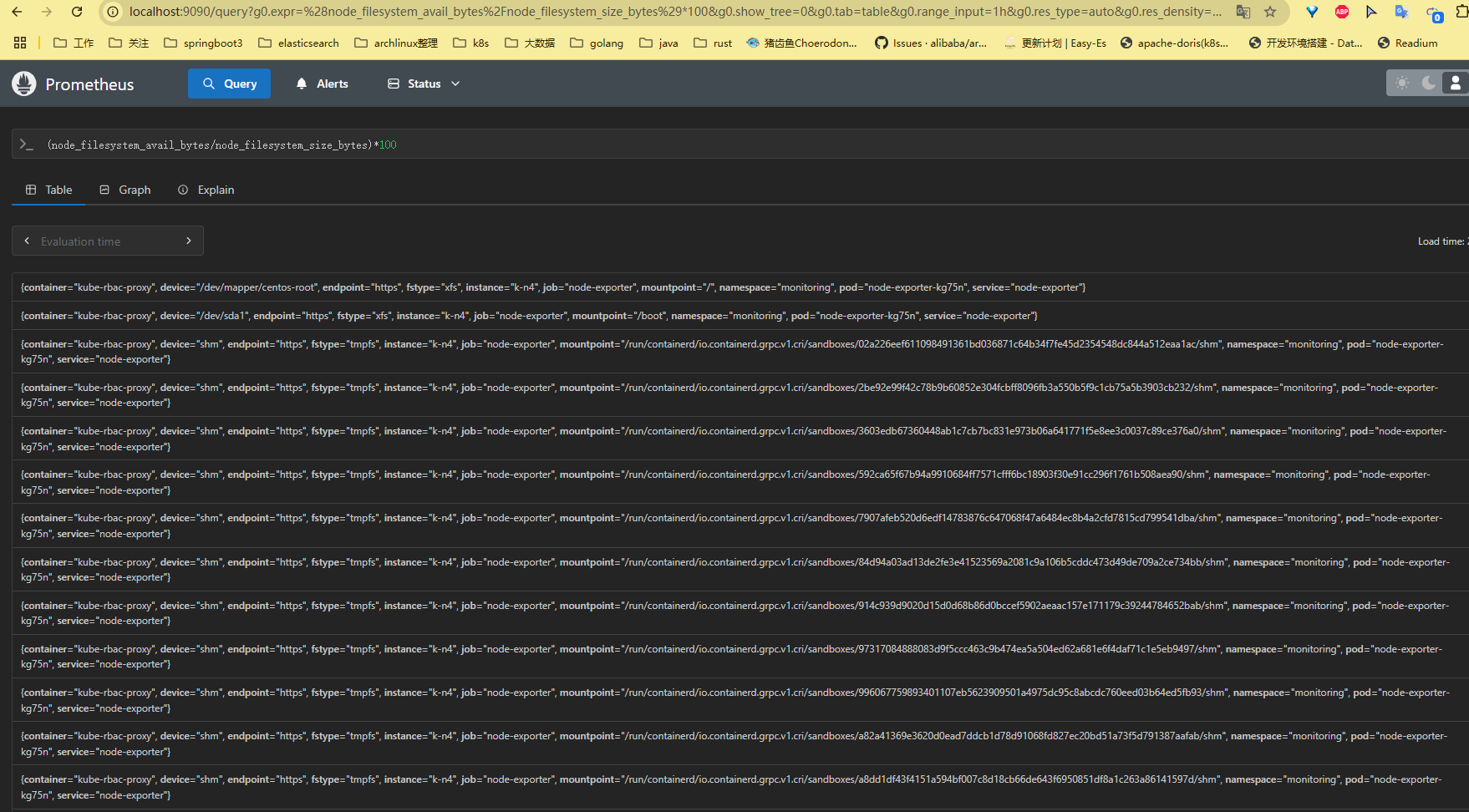Reload the current page
This screenshot has width=1469, height=812.
tap(77, 12)
